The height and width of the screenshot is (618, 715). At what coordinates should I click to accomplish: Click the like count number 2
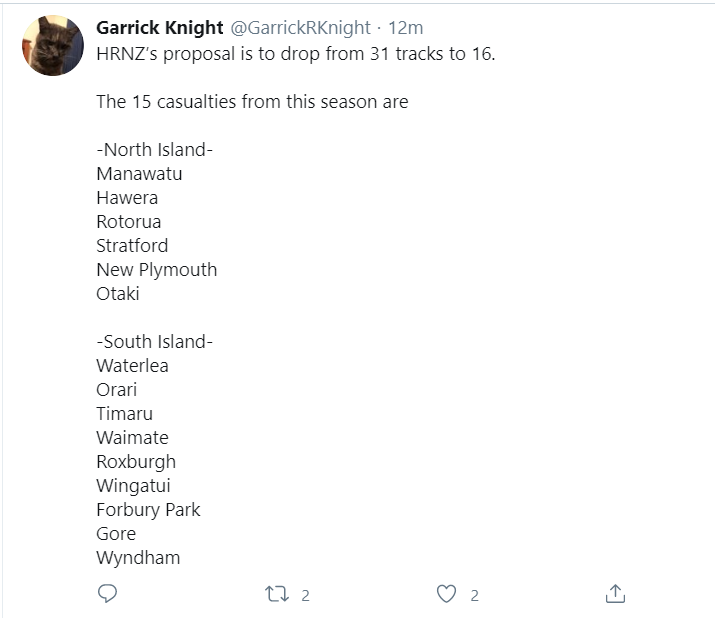pyautogui.click(x=475, y=595)
